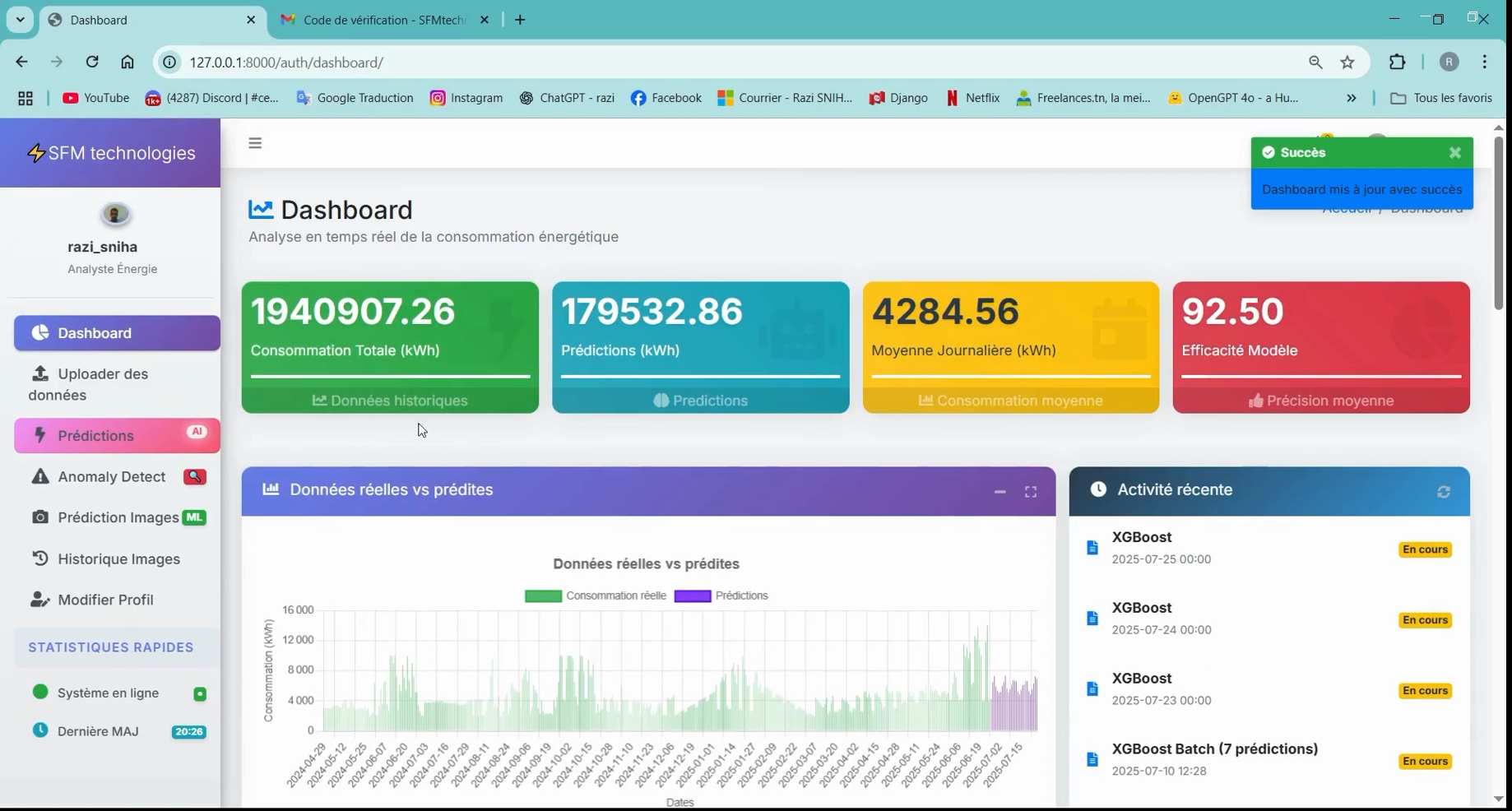Screen dimensions: 1512x811
Task: Go to Anomaly Detect section
Action: (112, 477)
